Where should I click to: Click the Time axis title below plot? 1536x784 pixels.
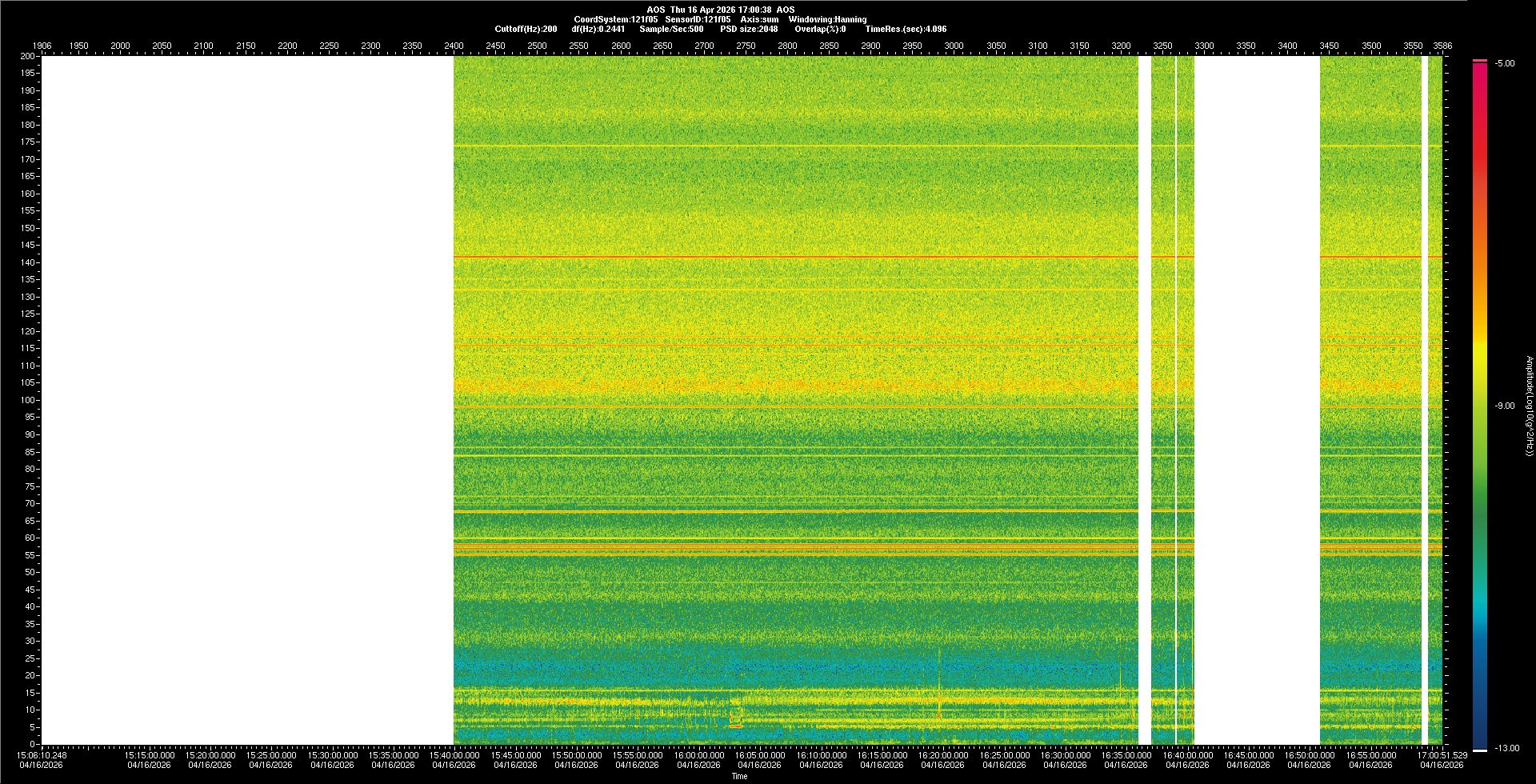tap(739, 776)
